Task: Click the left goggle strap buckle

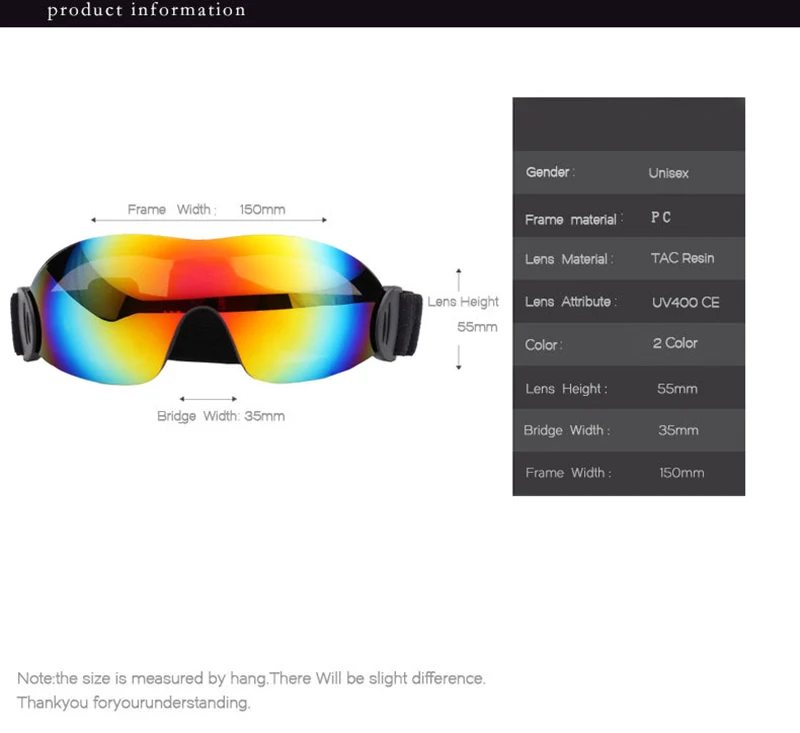Action: pyautogui.click(x=26, y=323)
